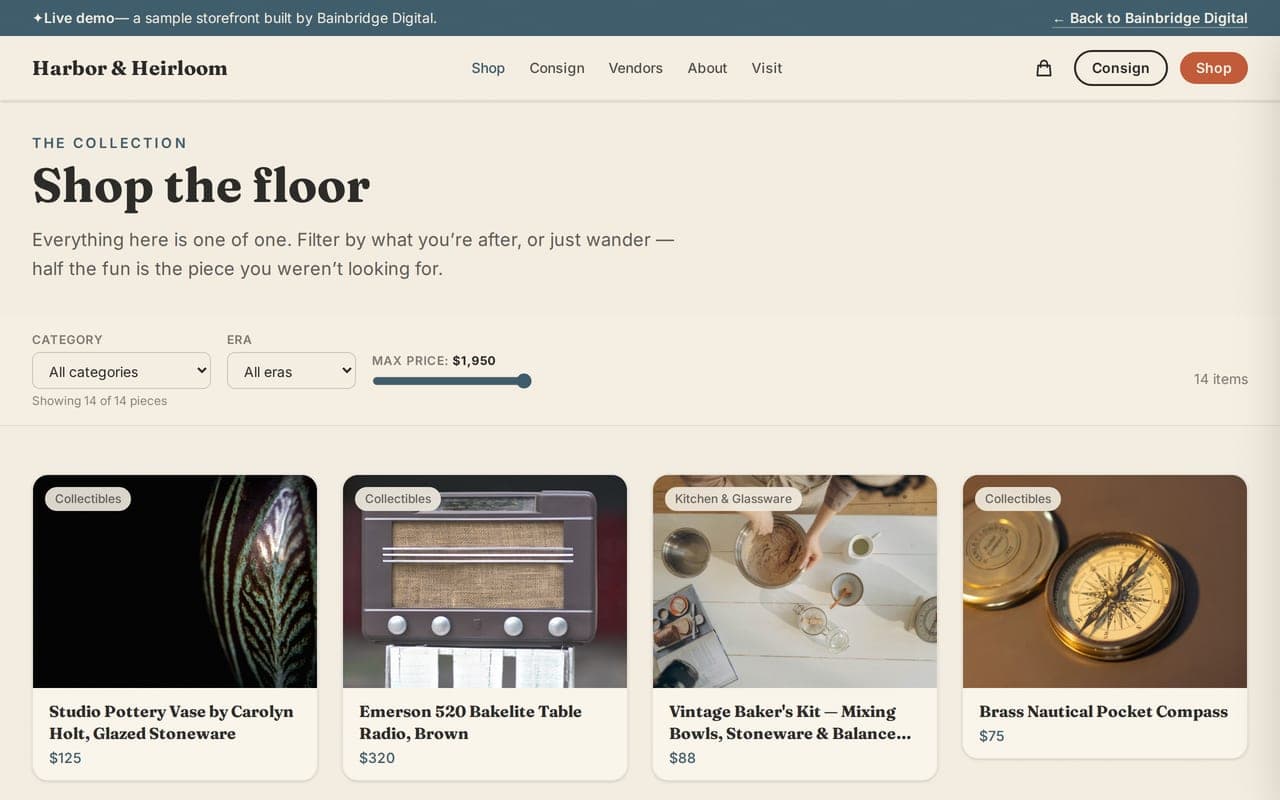Click the Vintage Baker's Kit title

790,722
